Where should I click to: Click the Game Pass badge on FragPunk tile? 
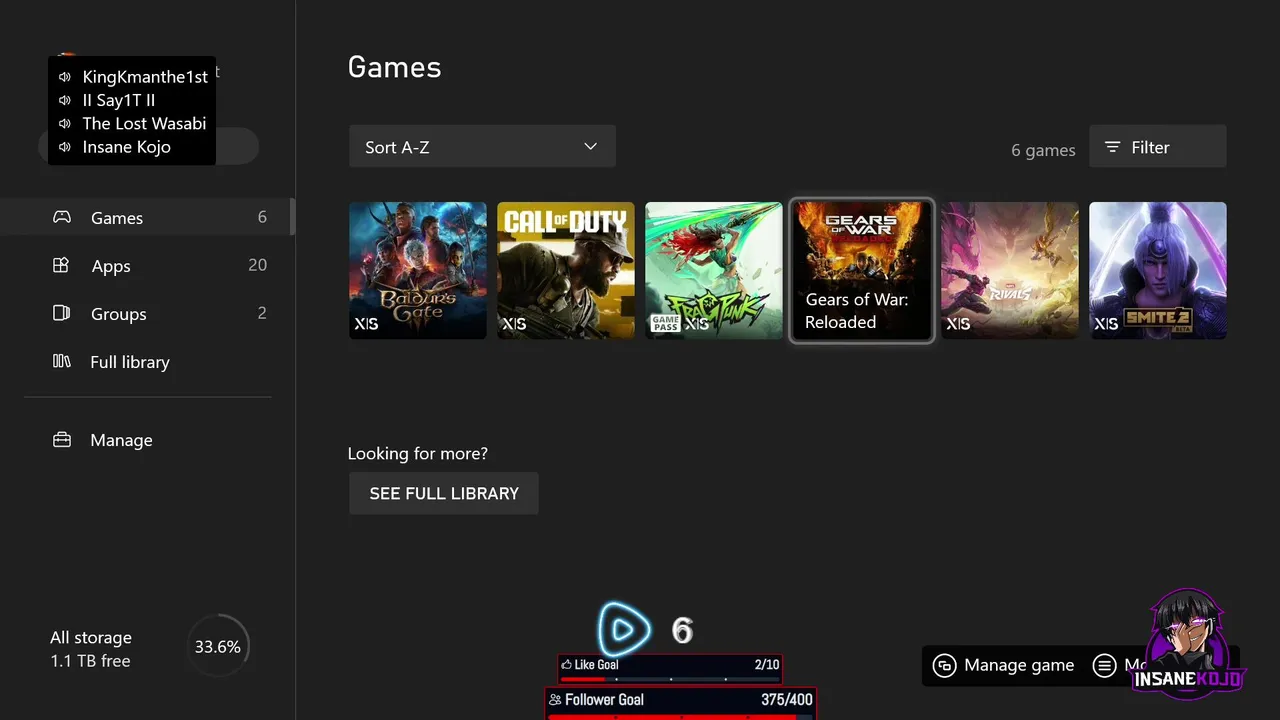(x=665, y=323)
